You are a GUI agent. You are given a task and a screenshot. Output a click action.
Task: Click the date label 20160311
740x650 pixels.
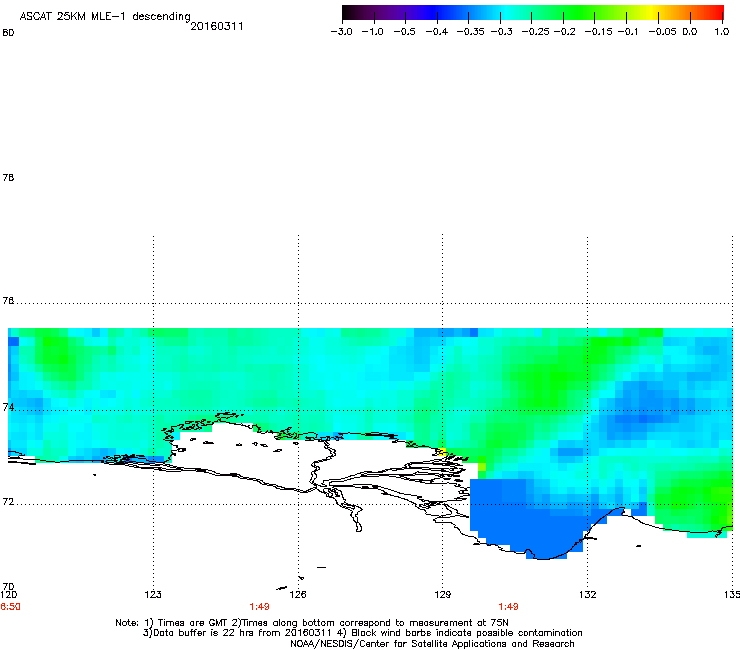pyautogui.click(x=217, y=26)
